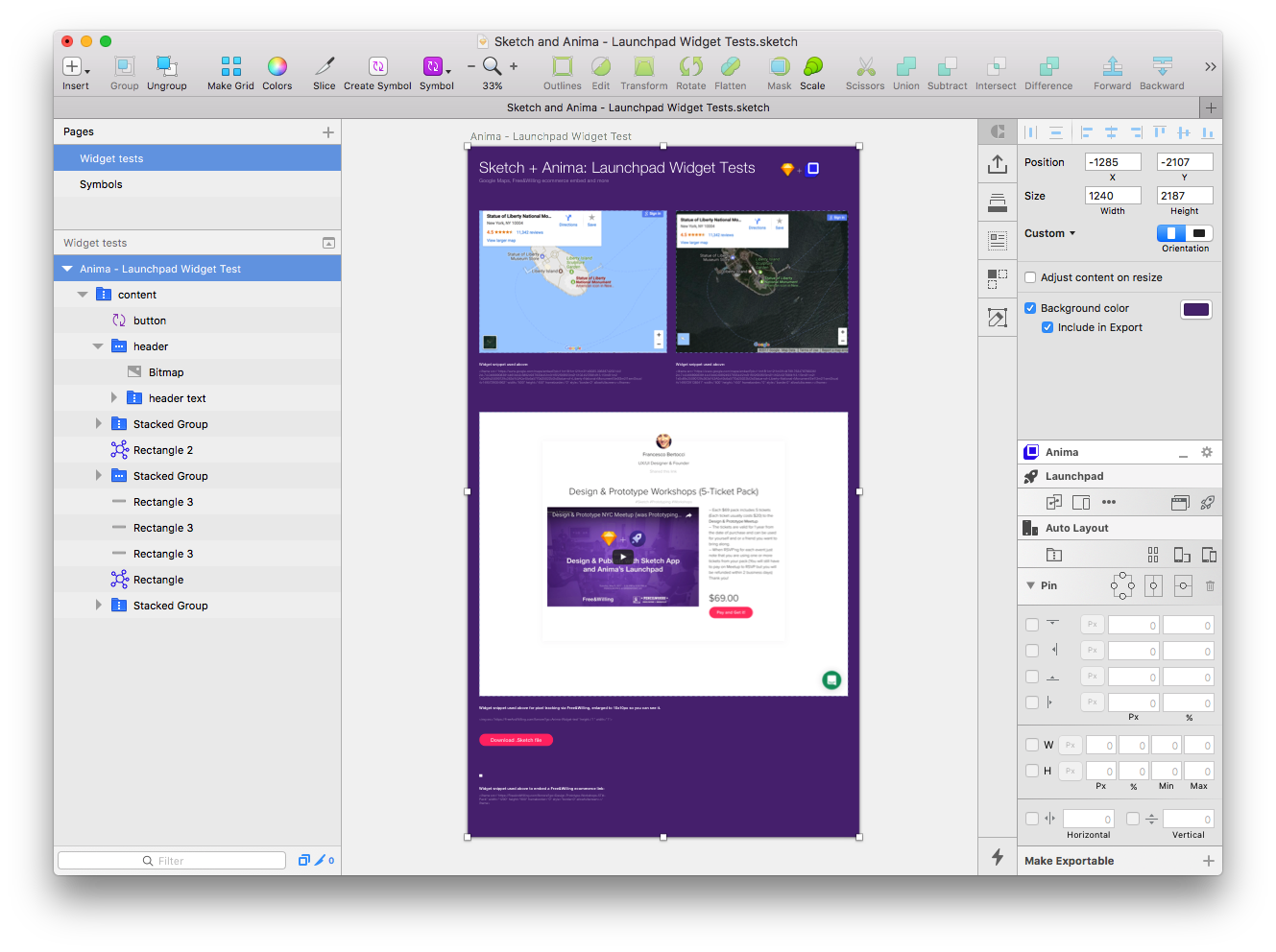1276x952 pixels.
Task: Click the Ungroup toolbar icon
Action: coord(167,67)
